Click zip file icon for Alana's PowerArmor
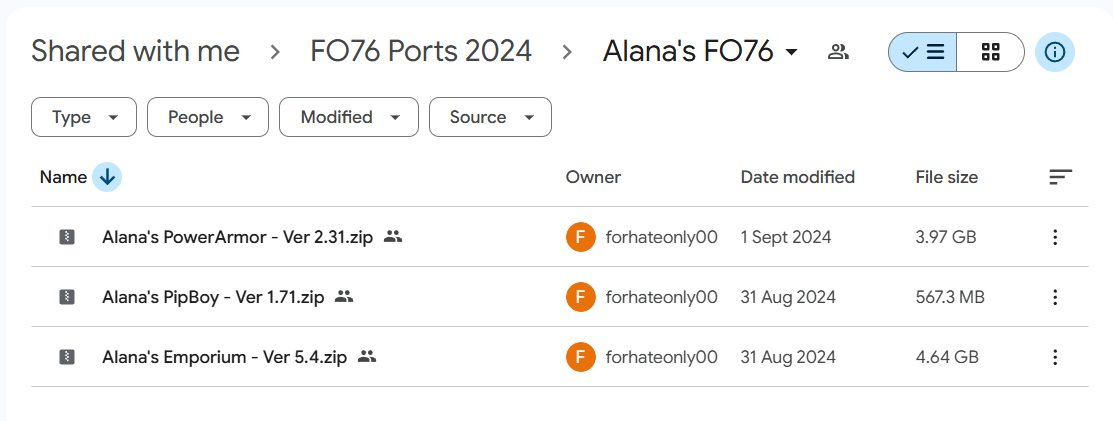The image size is (1113, 421). click(66, 237)
